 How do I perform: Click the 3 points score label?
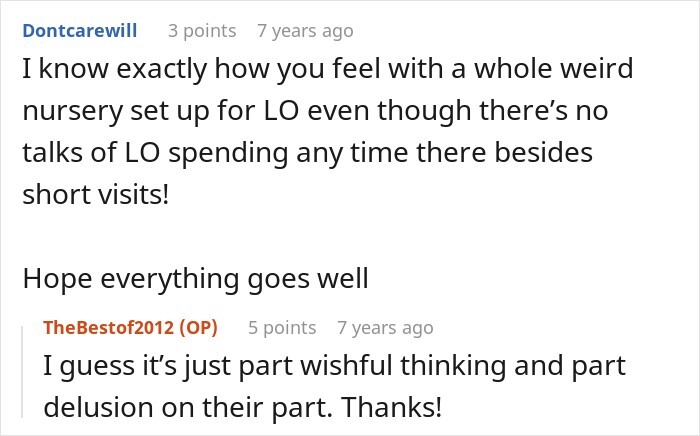pos(202,31)
